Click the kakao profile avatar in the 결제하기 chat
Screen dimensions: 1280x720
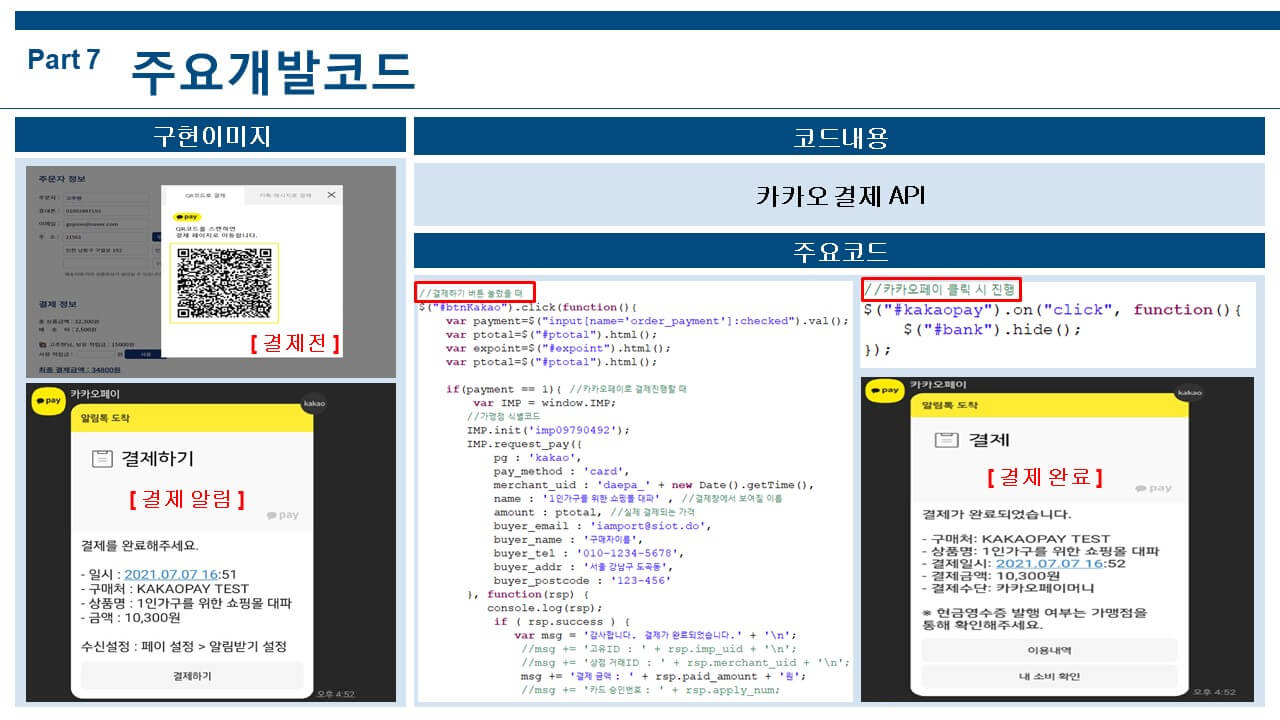click(315, 404)
